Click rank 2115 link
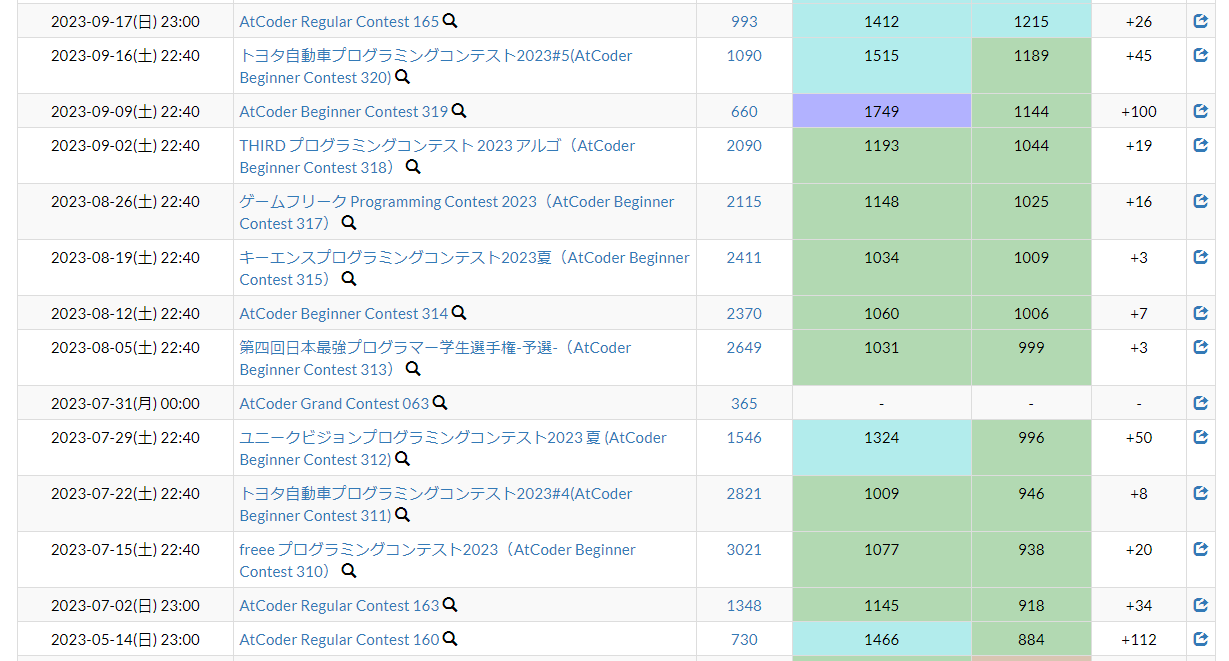The image size is (1229, 661). pos(744,201)
